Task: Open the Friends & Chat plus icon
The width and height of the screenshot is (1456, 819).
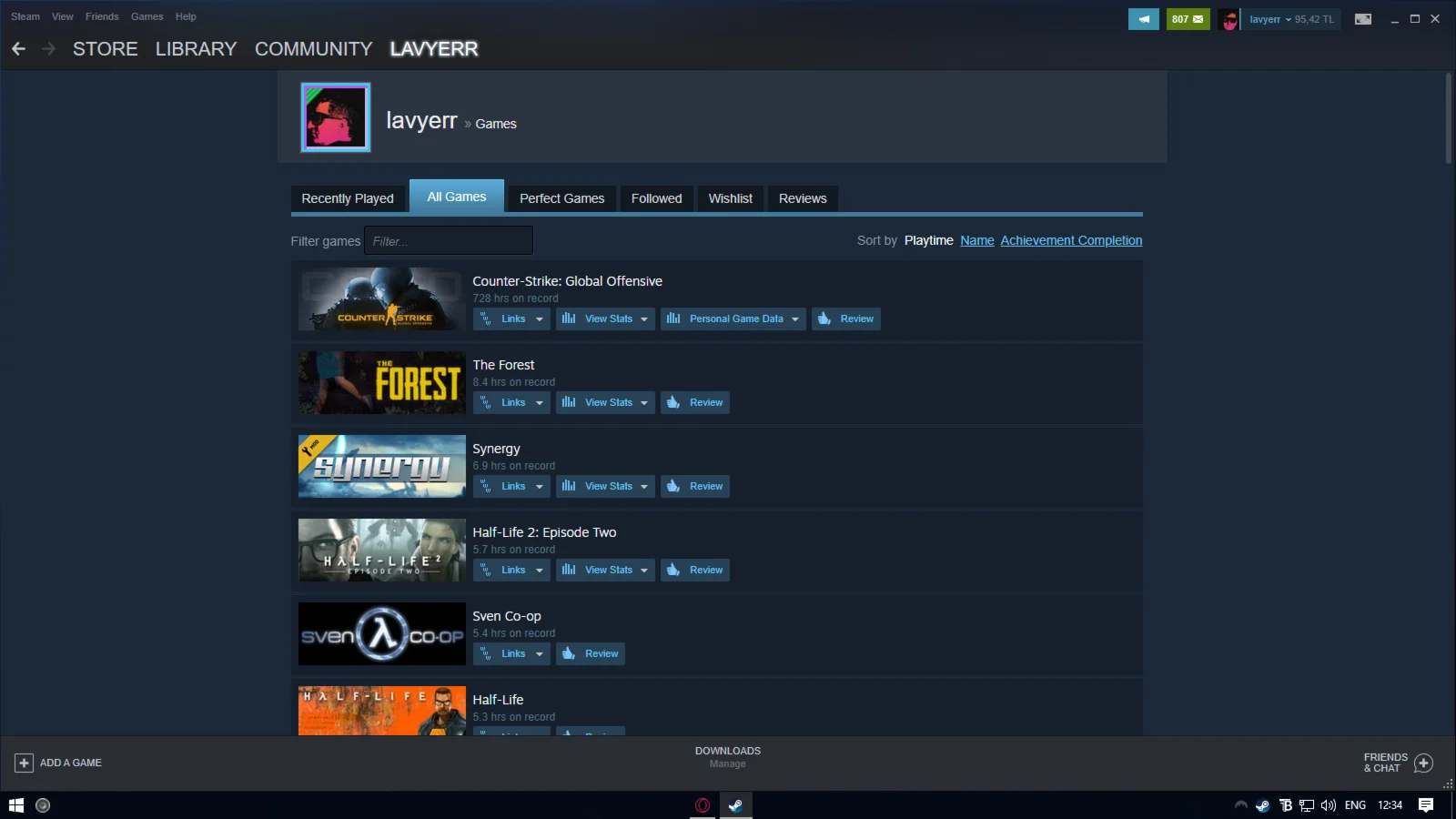Action: (1424, 763)
